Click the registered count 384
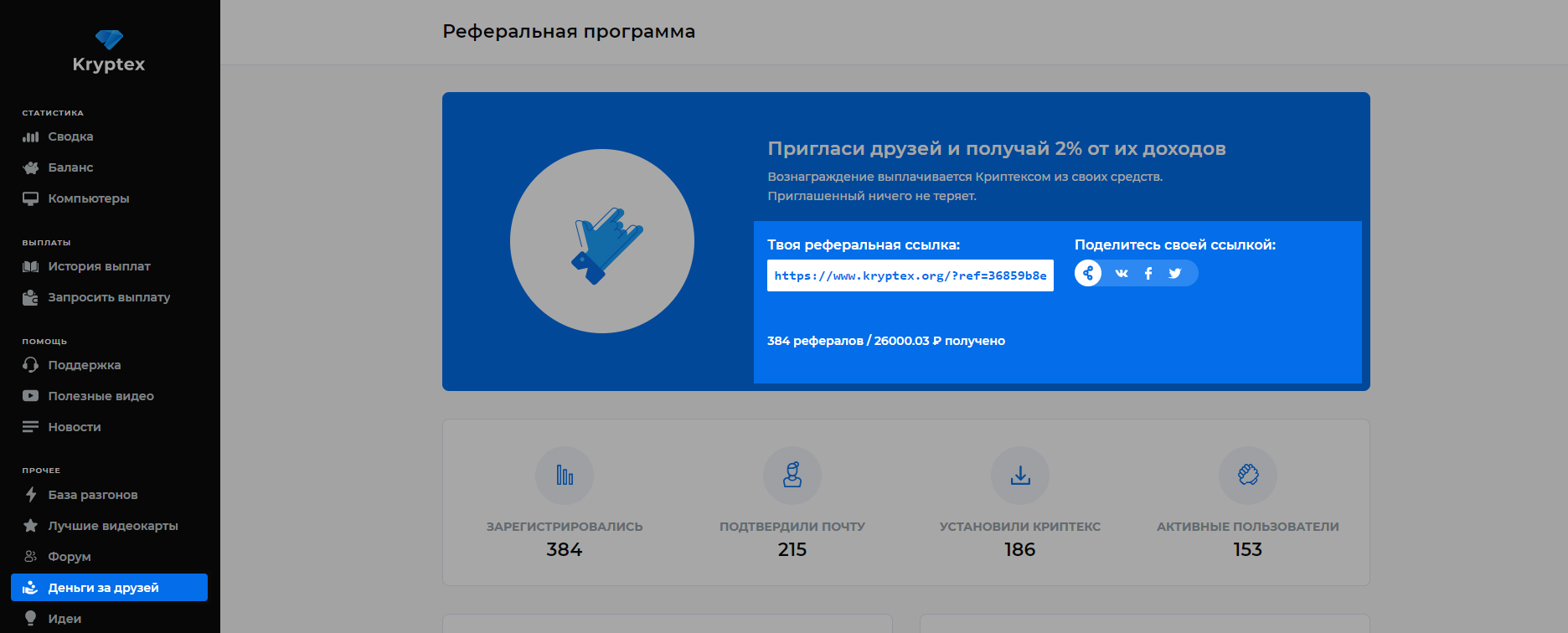The width and height of the screenshot is (1568, 633). 565,549
